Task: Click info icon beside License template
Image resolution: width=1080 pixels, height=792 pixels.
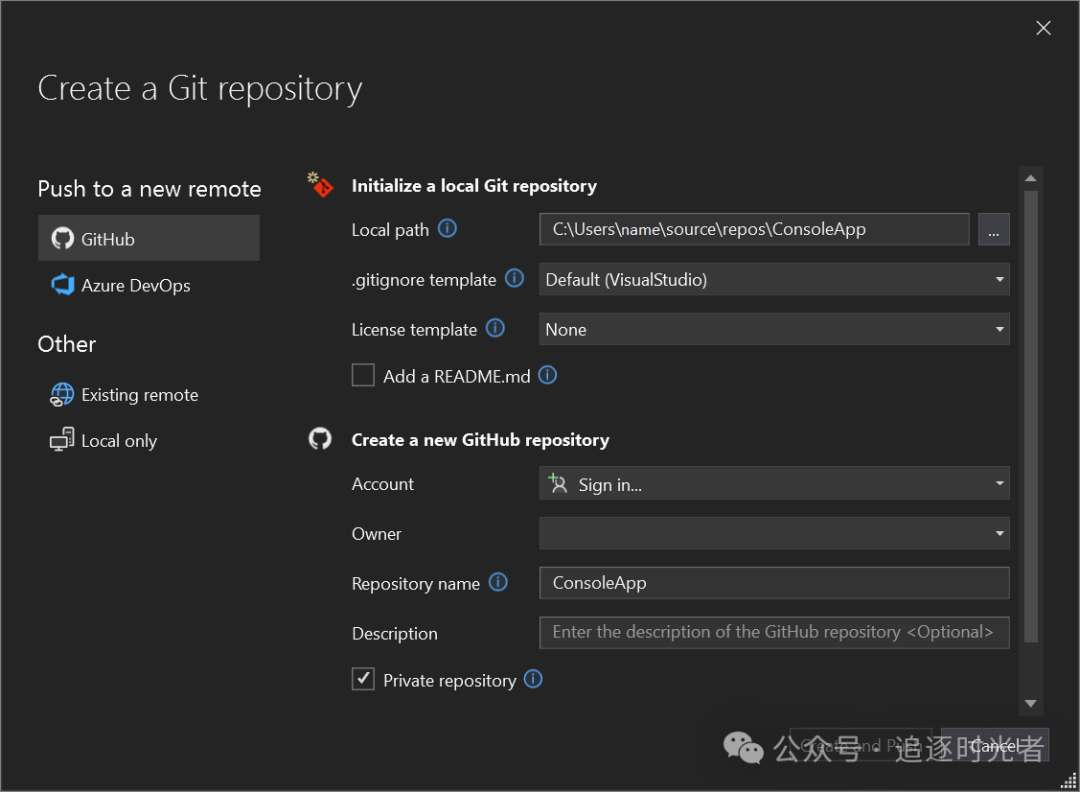Action: [x=495, y=328]
